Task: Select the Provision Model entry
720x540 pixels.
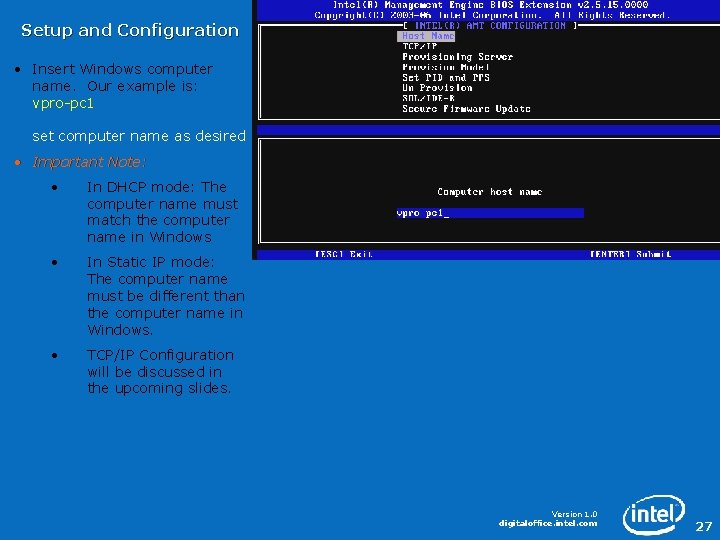Action: tap(445, 67)
